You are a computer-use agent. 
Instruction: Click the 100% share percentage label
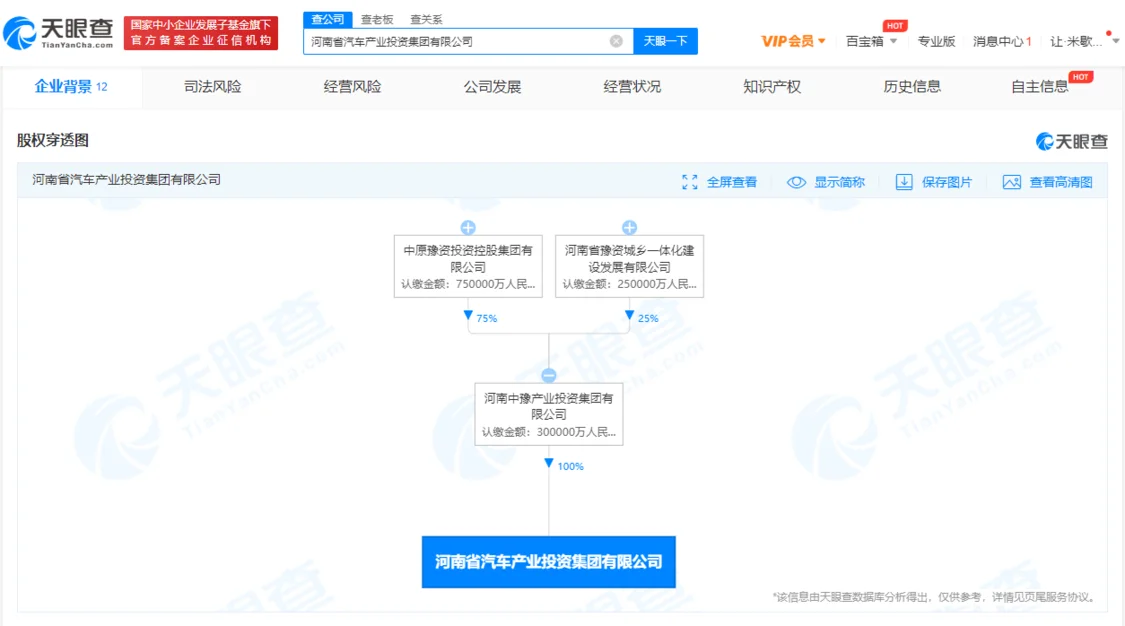click(570, 466)
